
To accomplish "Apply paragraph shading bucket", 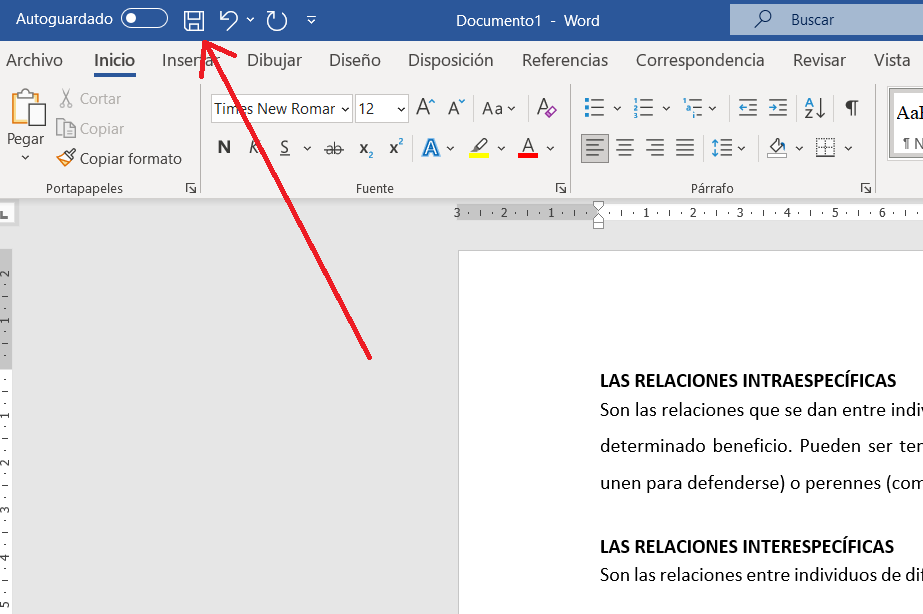I will point(777,148).
